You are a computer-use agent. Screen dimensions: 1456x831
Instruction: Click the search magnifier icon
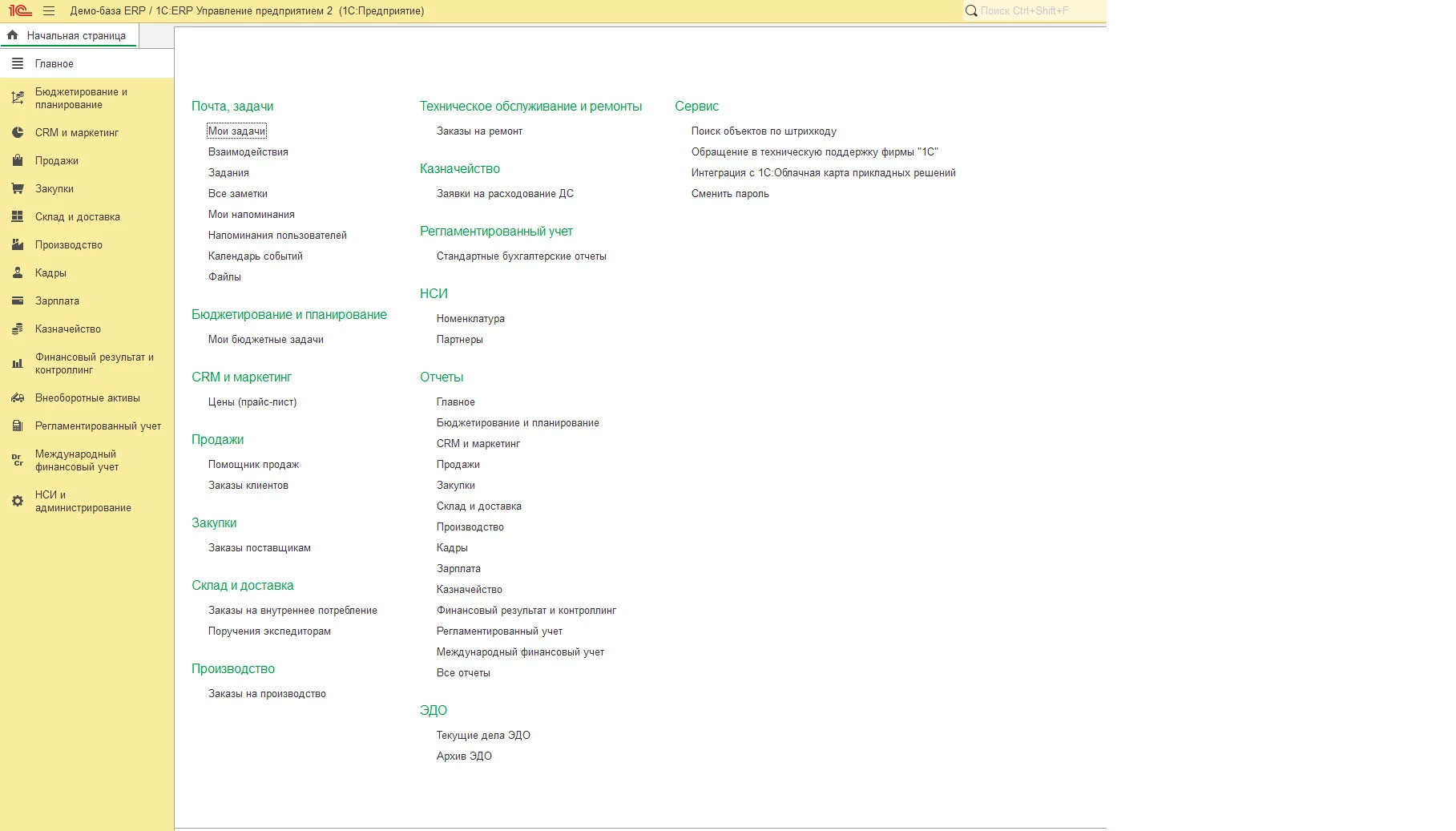[x=971, y=11]
